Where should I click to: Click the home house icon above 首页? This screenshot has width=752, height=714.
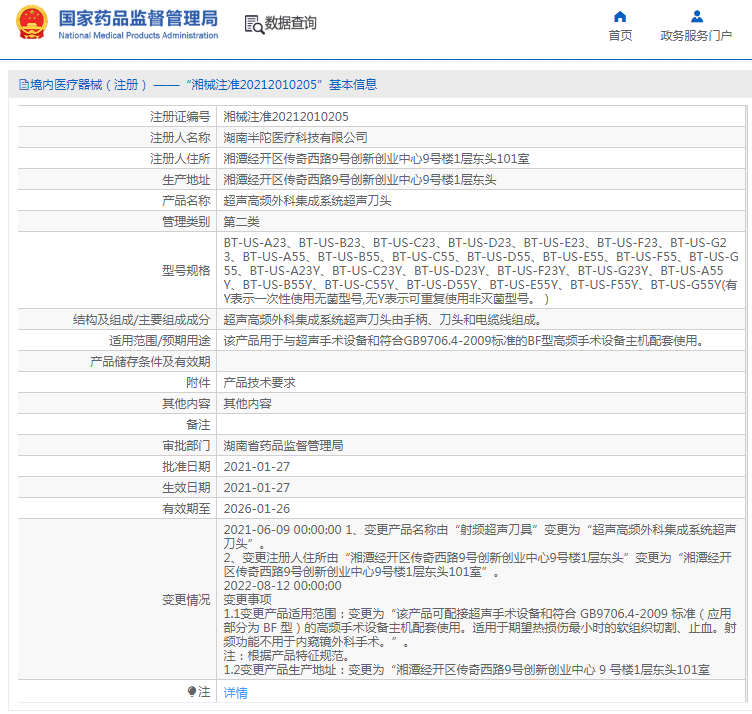pyautogui.click(x=620, y=17)
